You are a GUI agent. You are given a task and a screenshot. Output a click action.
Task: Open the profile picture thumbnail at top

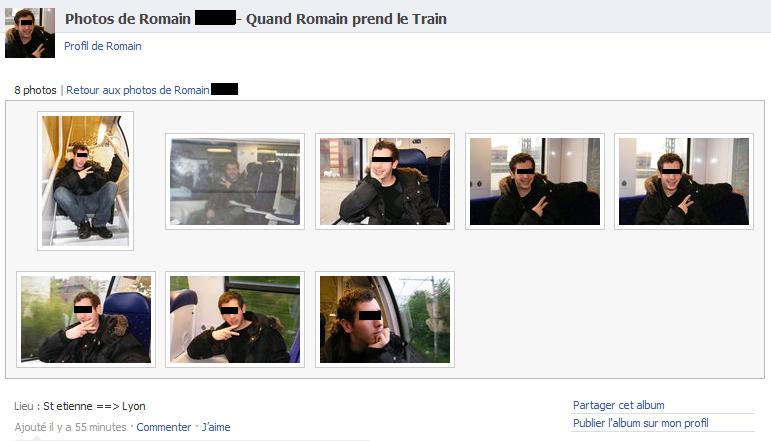pos(30,33)
